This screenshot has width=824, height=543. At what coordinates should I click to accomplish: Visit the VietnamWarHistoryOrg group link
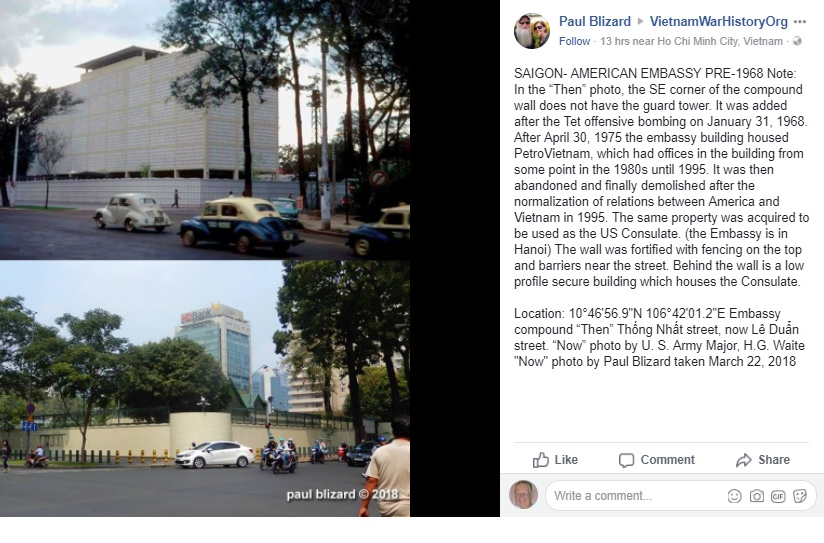point(718,22)
